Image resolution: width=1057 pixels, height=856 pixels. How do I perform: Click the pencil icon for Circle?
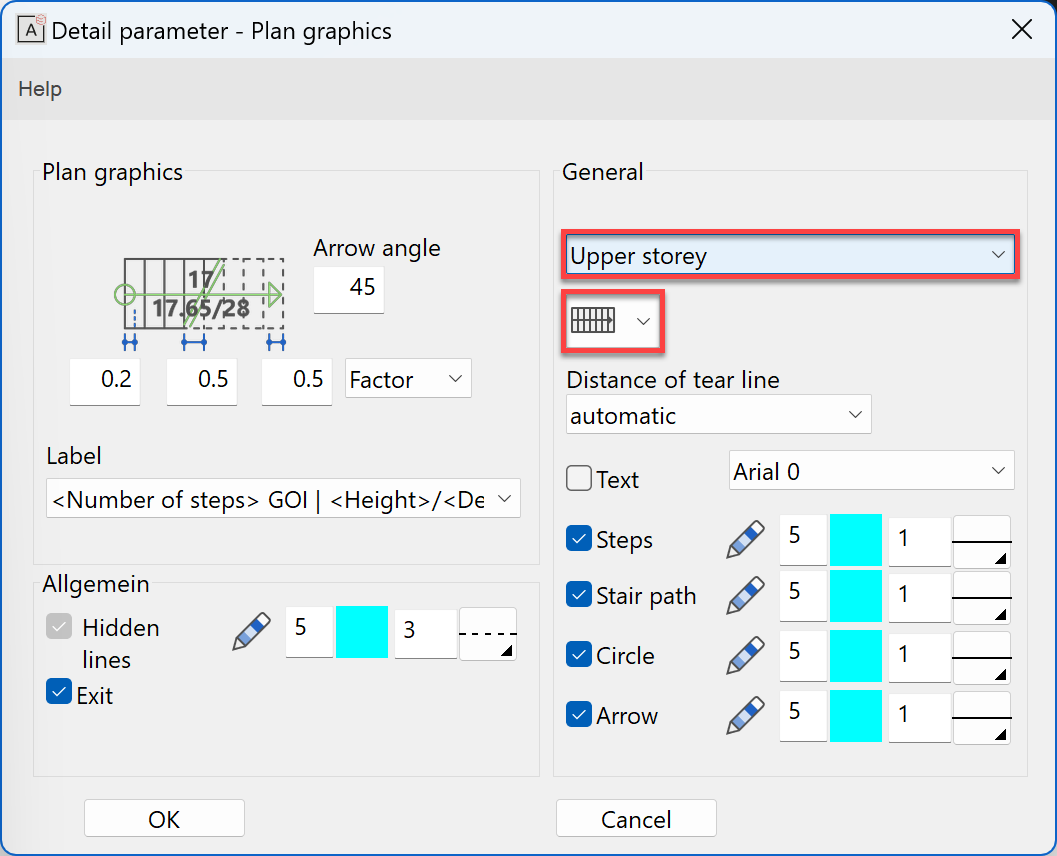pyautogui.click(x=747, y=656)
